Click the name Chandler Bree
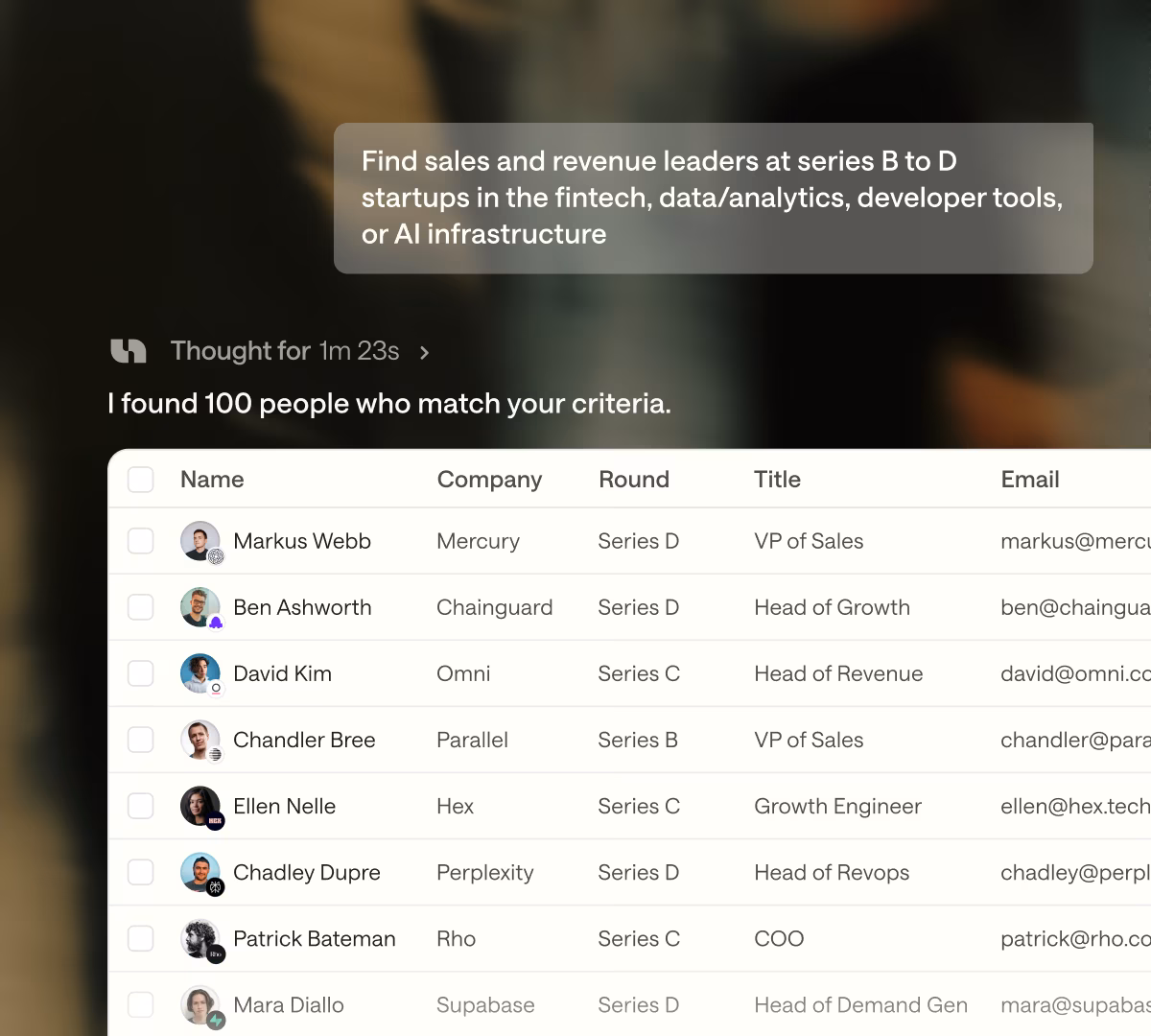Viewport: 1151px width, 1036px height. 304,740
